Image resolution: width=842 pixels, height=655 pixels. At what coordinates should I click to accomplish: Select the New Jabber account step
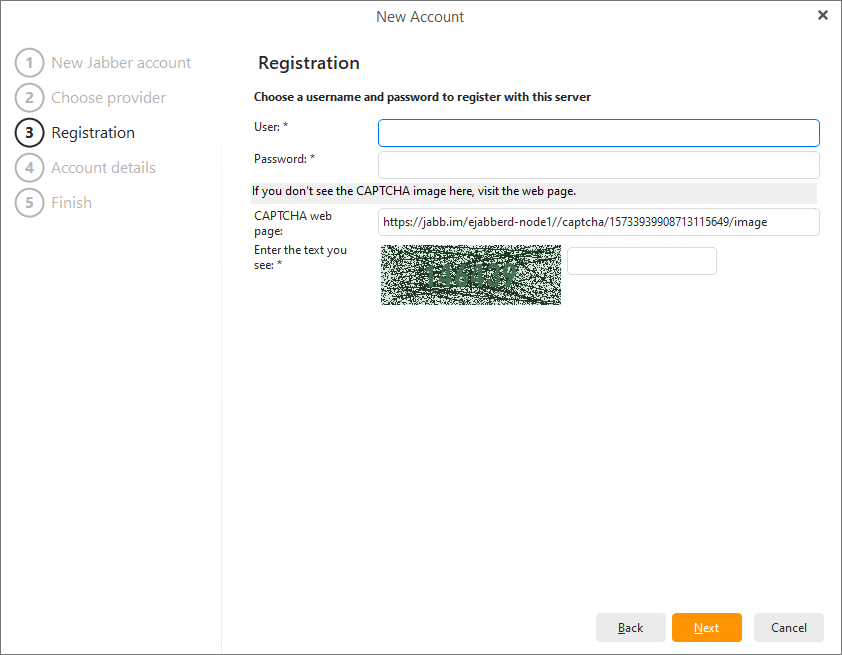pos(121,63)
